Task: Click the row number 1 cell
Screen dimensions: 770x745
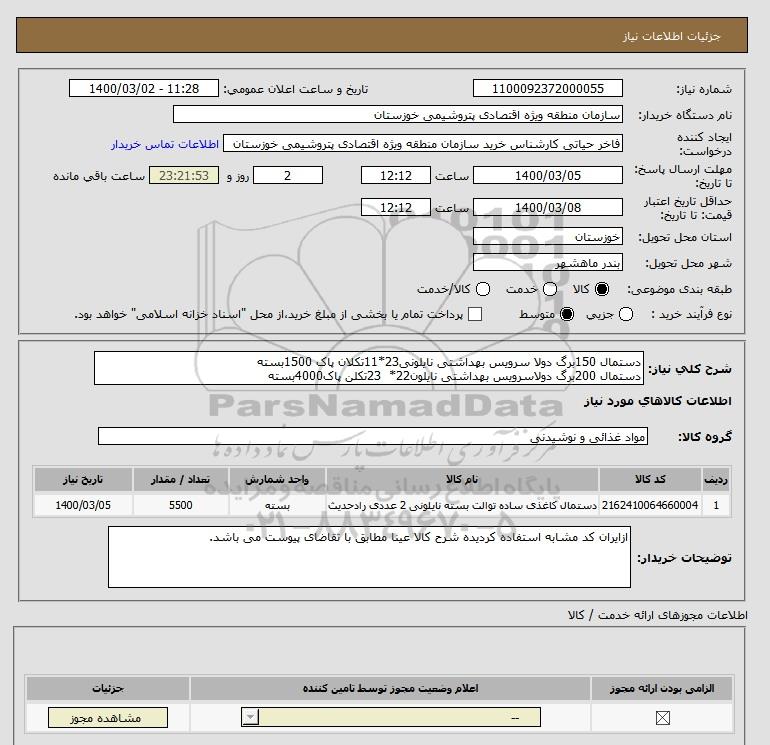Action: point(716,505)
